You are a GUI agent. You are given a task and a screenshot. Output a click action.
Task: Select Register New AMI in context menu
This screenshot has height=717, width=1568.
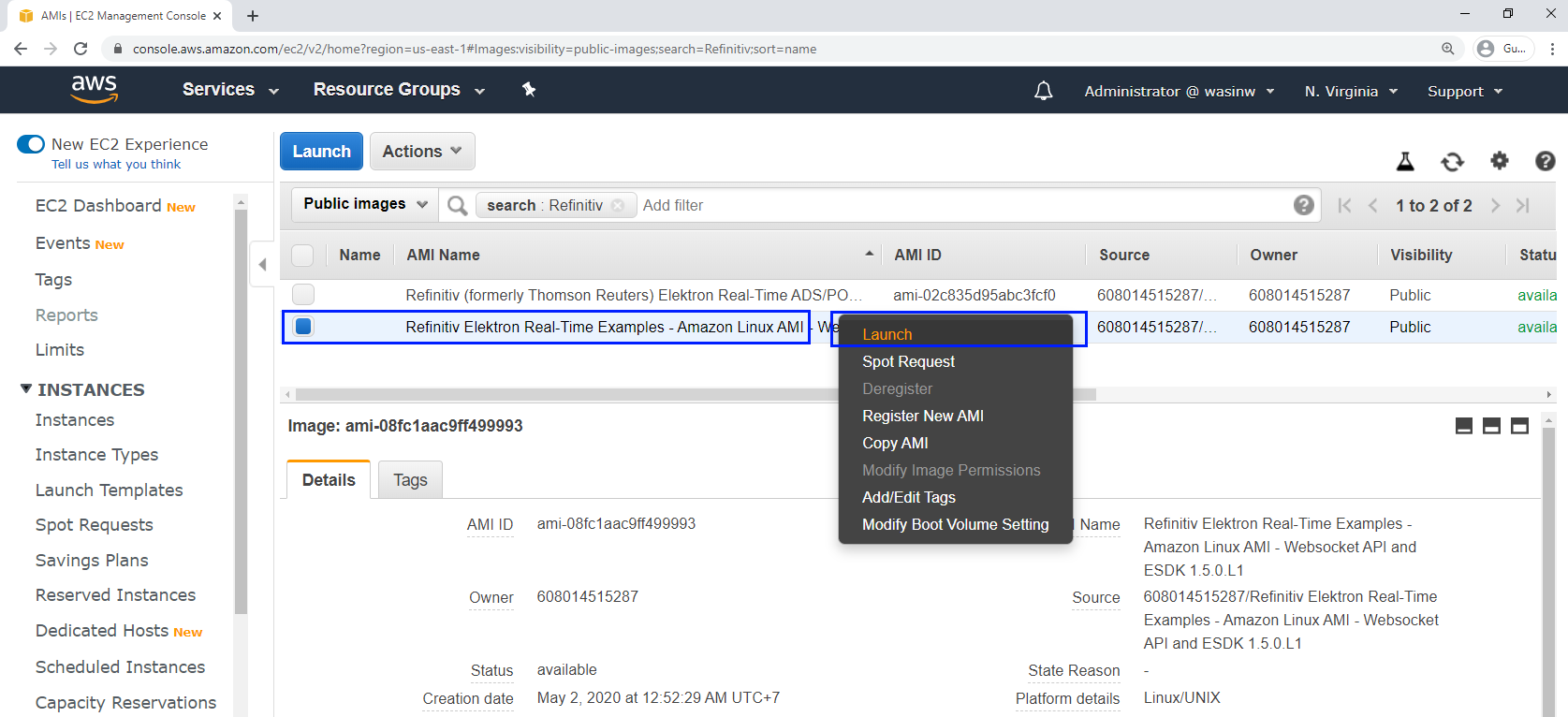pos(922,416)
